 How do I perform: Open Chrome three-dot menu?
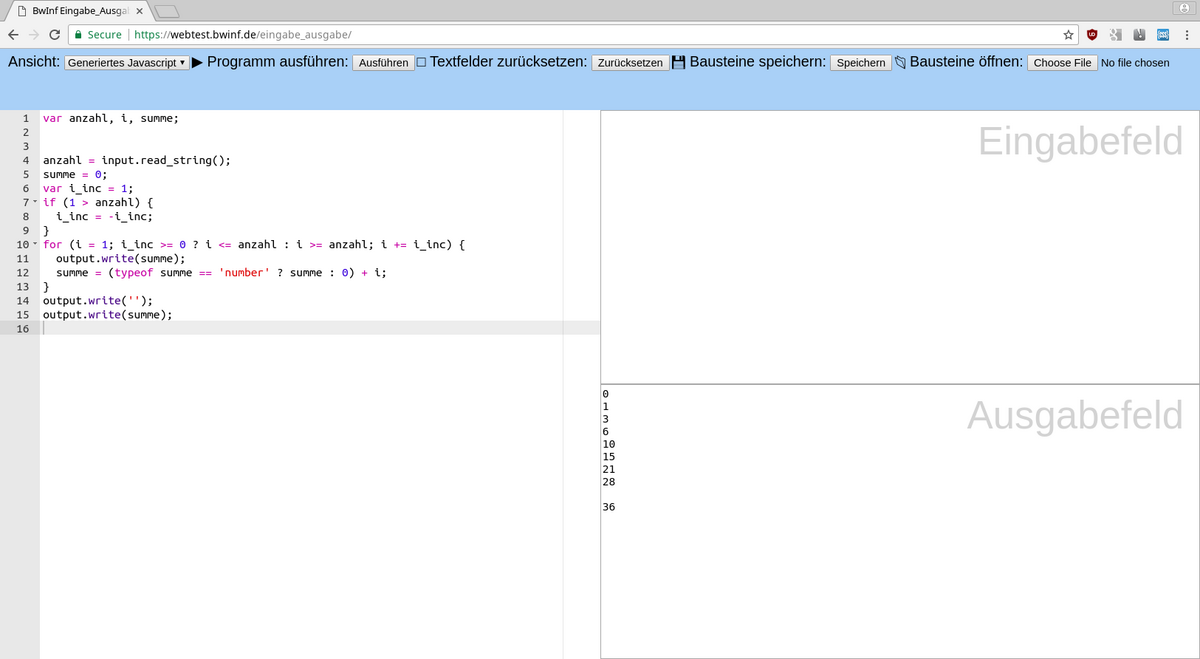[1186, 34]
